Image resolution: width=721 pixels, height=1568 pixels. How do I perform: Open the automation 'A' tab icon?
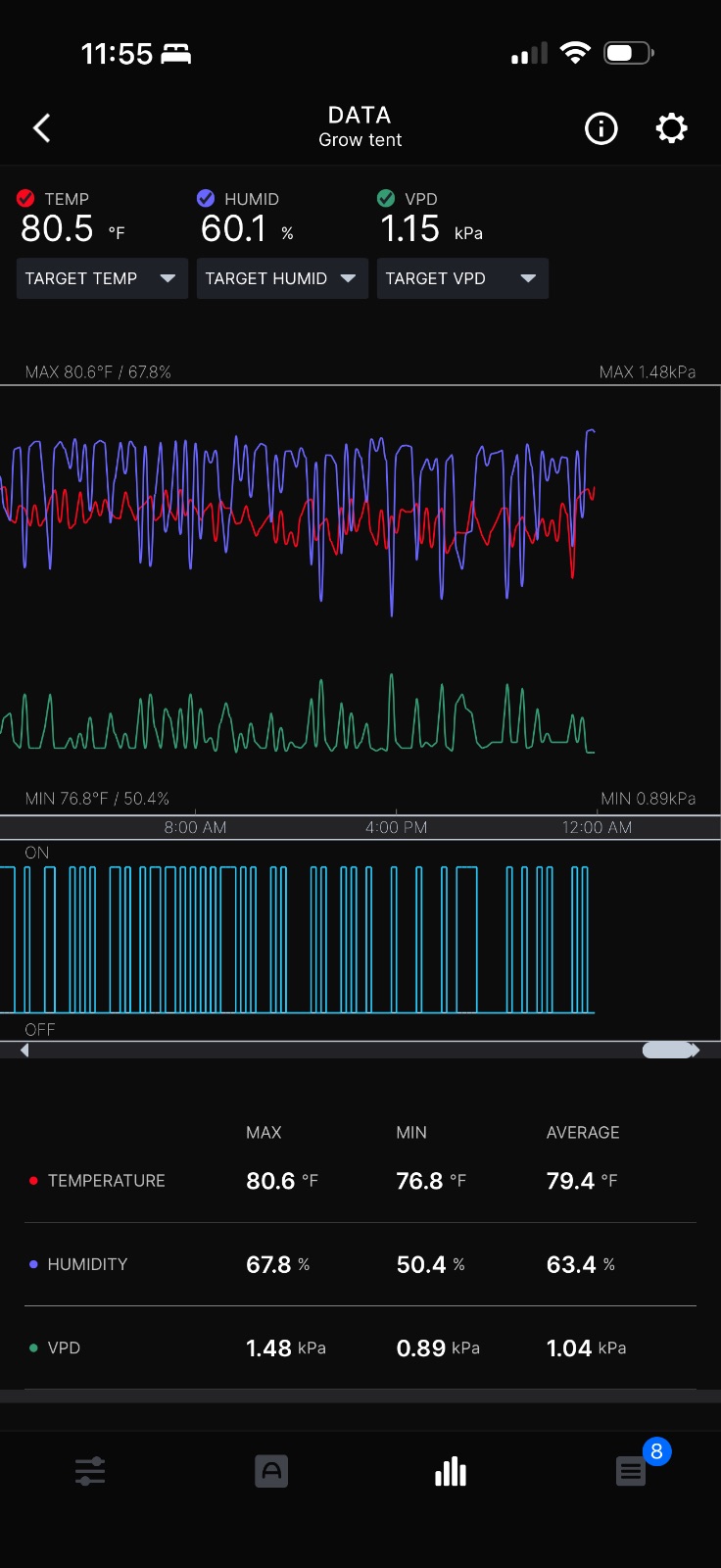[271, 1471]
